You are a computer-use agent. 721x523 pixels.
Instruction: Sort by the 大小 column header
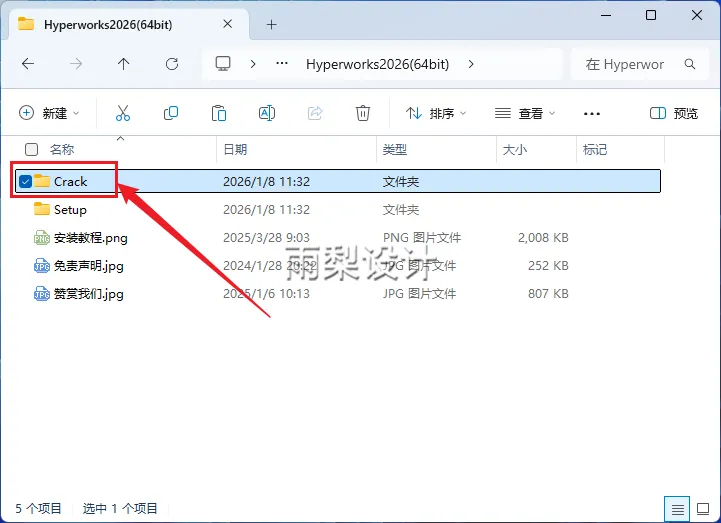[515, 149]
